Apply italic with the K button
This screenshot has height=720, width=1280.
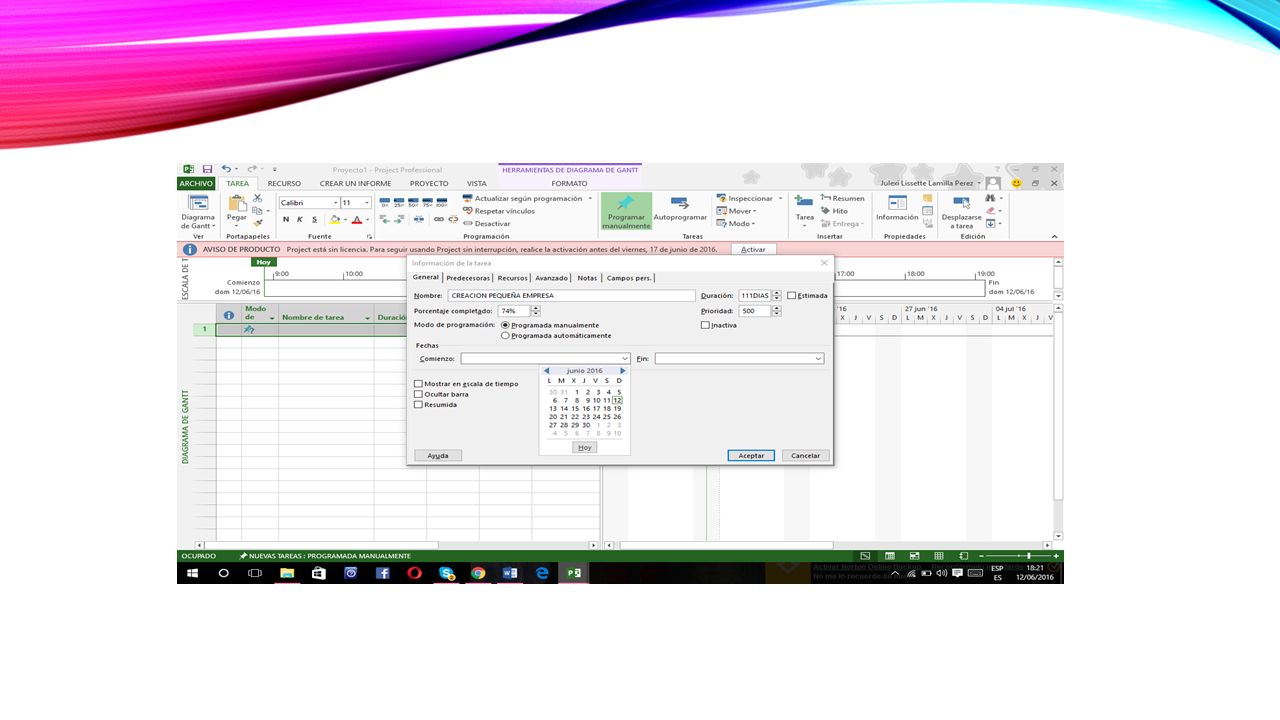pos(299,219)
